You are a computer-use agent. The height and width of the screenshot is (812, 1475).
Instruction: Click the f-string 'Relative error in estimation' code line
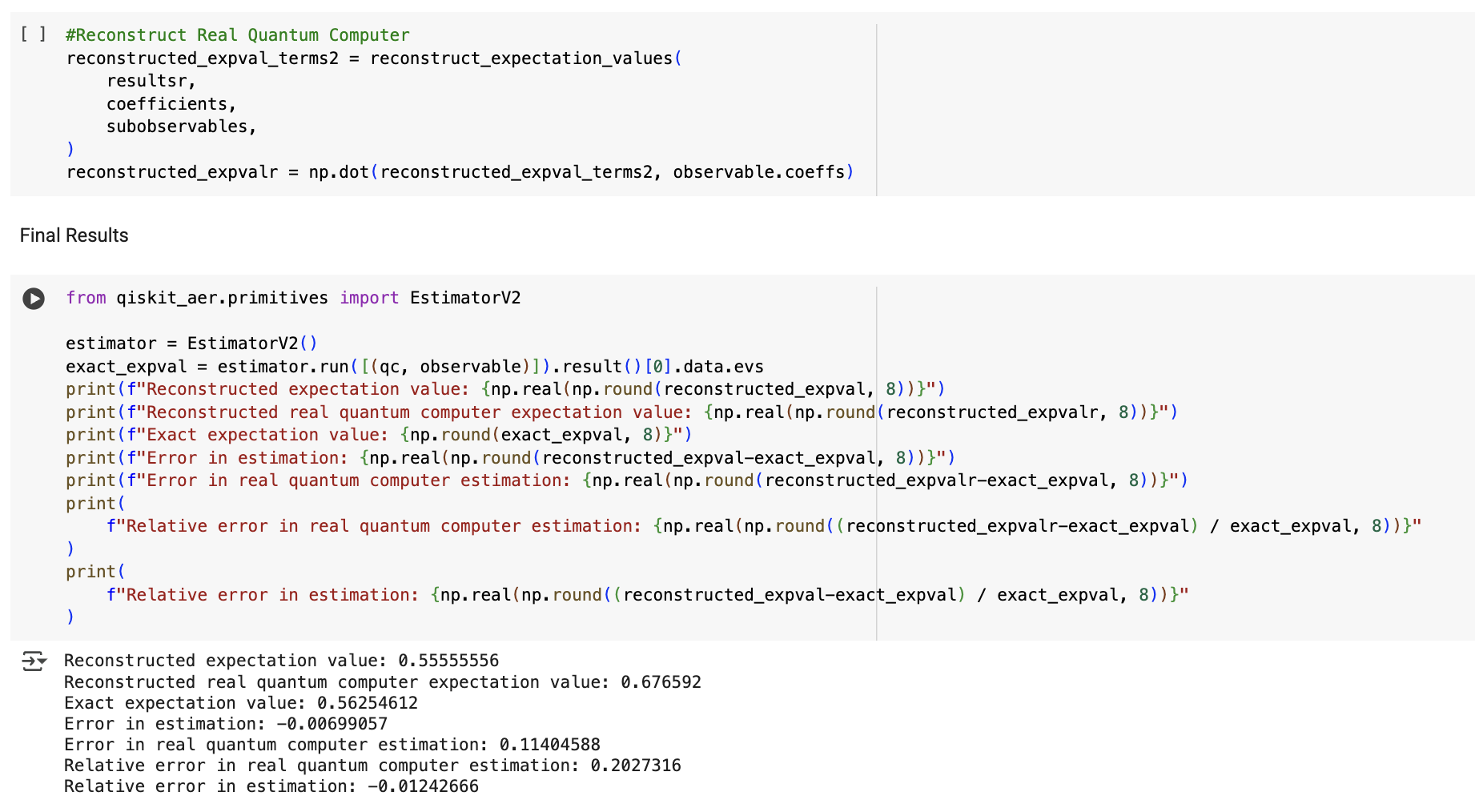[648, 595]
